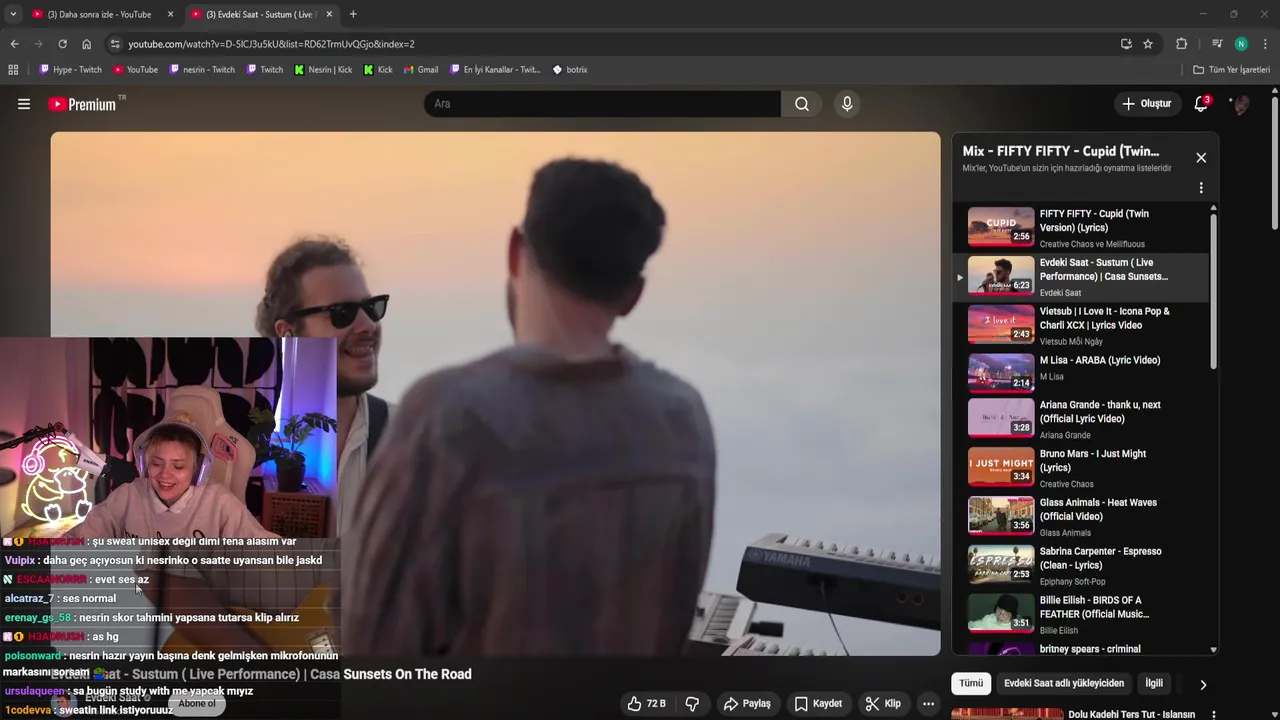Image resolution: width=1280 pixels, height=720 pixels.
Task: Start voice search with microphone icon
Action: click(x=847, y=104)
